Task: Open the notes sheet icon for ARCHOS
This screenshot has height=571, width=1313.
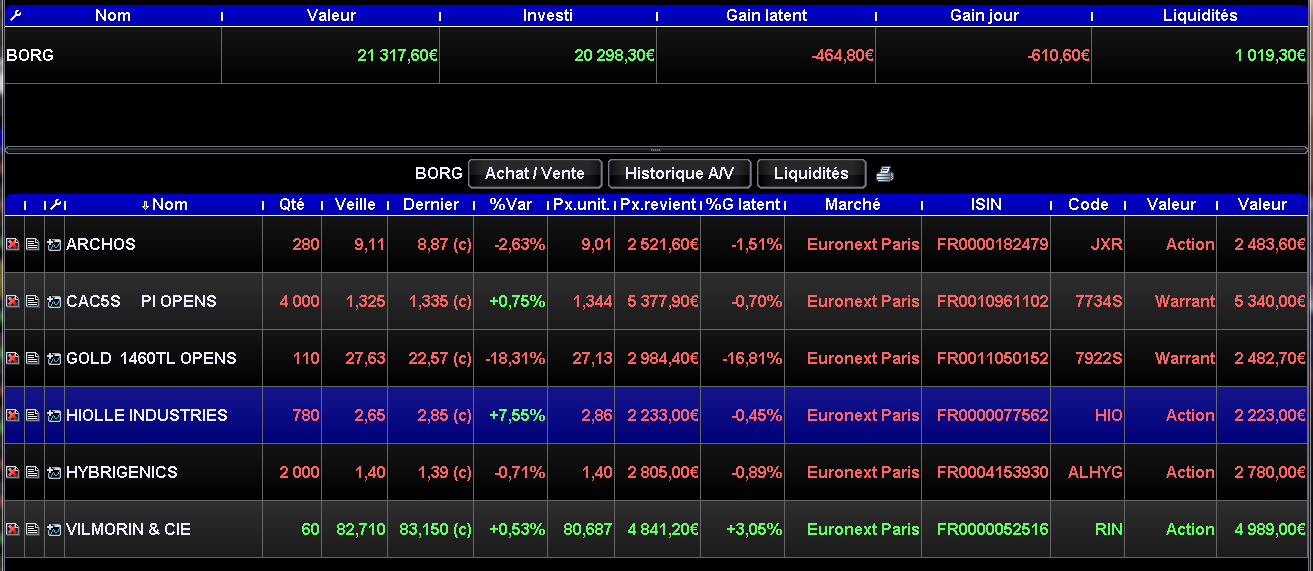Action: pos(33,245)
